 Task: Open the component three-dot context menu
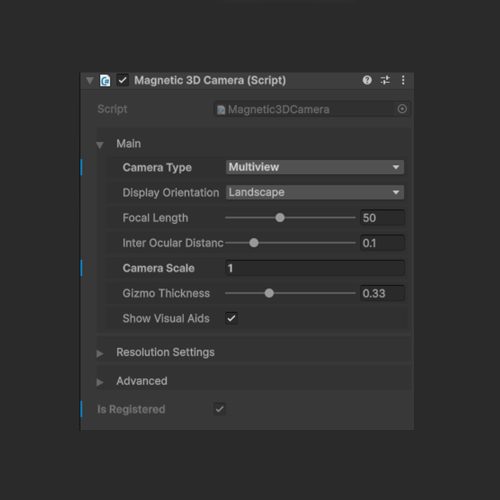pos(403,80)
